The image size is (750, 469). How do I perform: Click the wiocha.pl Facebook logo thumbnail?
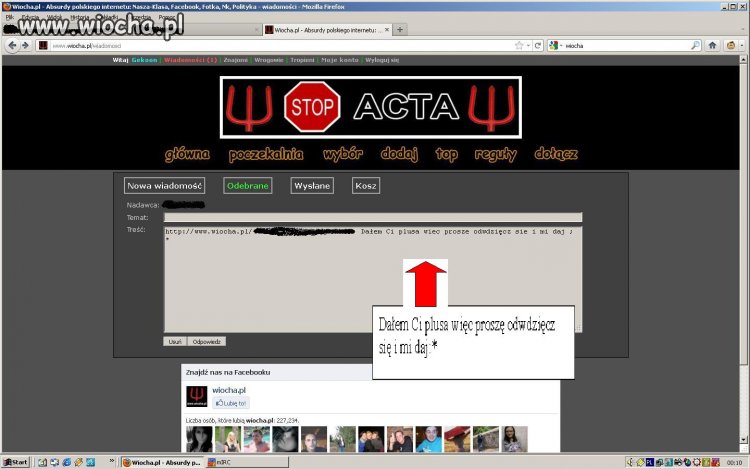(197, 396)
